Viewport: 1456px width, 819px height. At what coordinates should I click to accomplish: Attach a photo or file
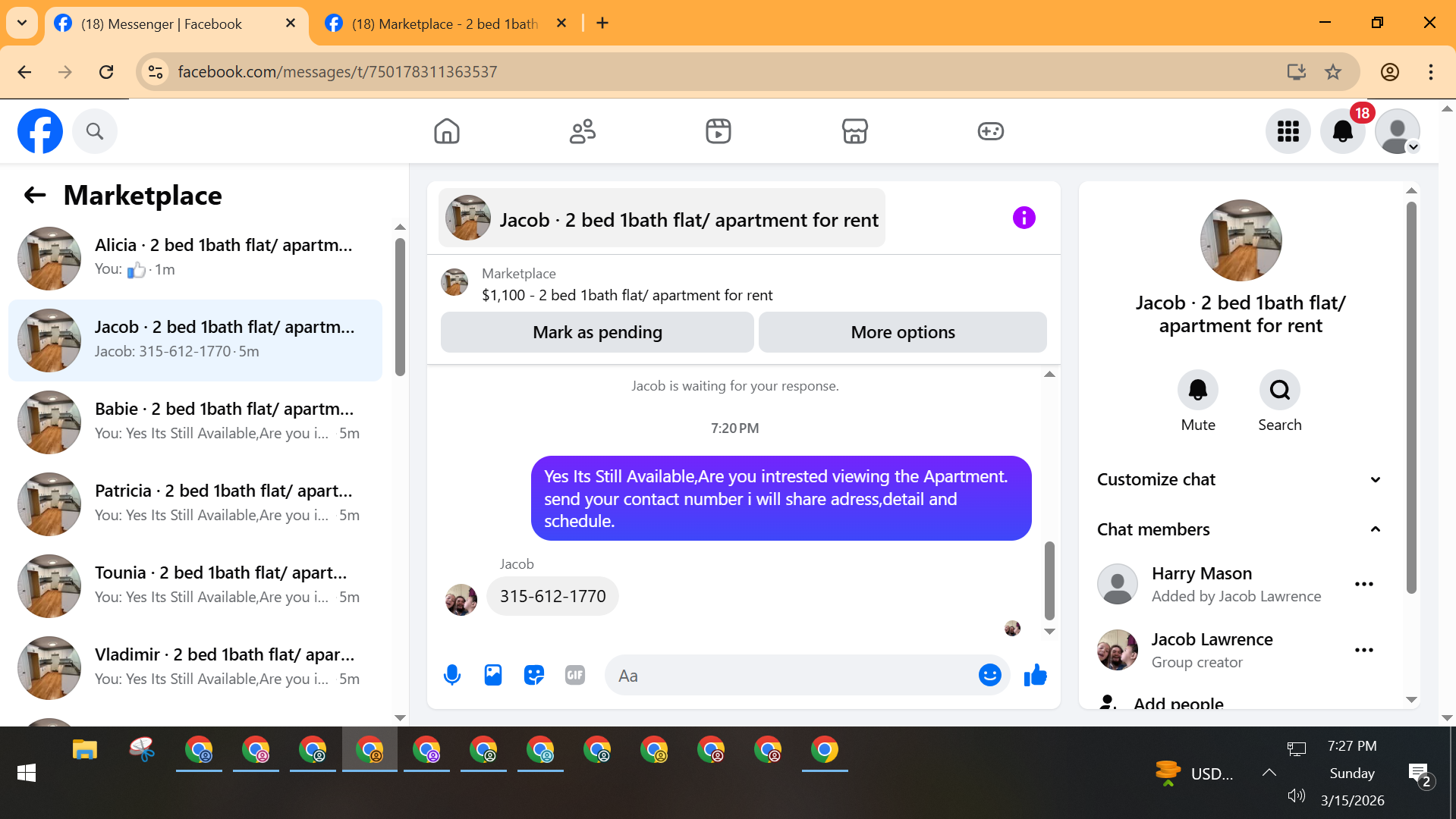click(x=493, y=675)
